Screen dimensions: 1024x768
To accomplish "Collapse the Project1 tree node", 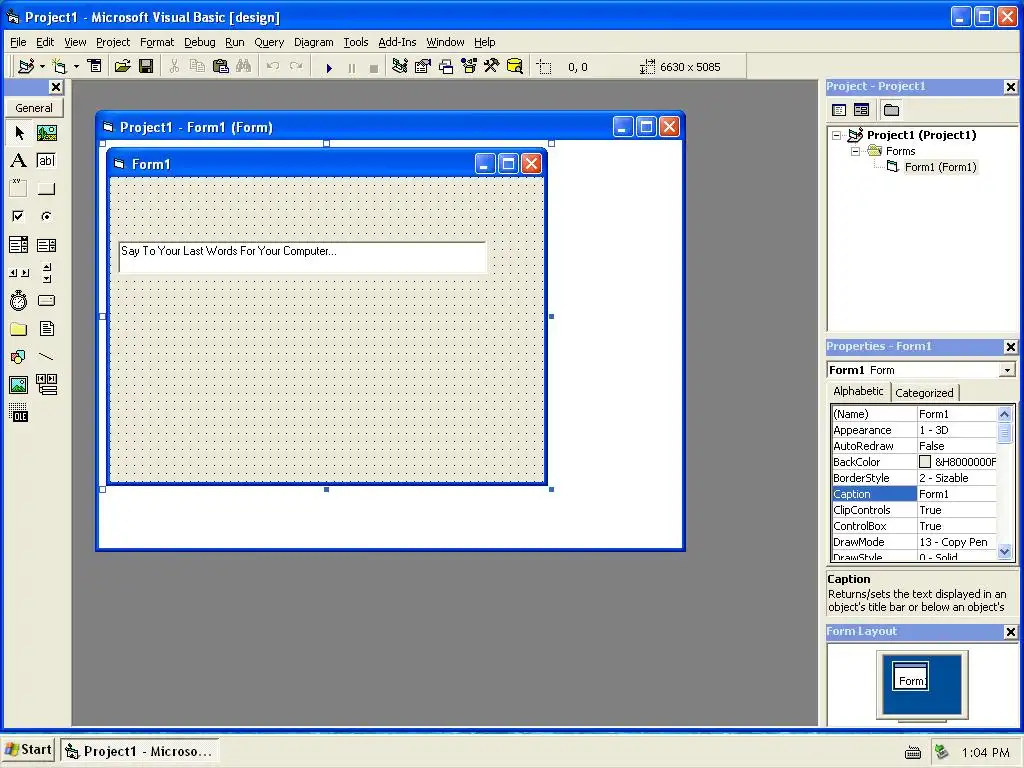I will tap(836, 136).
